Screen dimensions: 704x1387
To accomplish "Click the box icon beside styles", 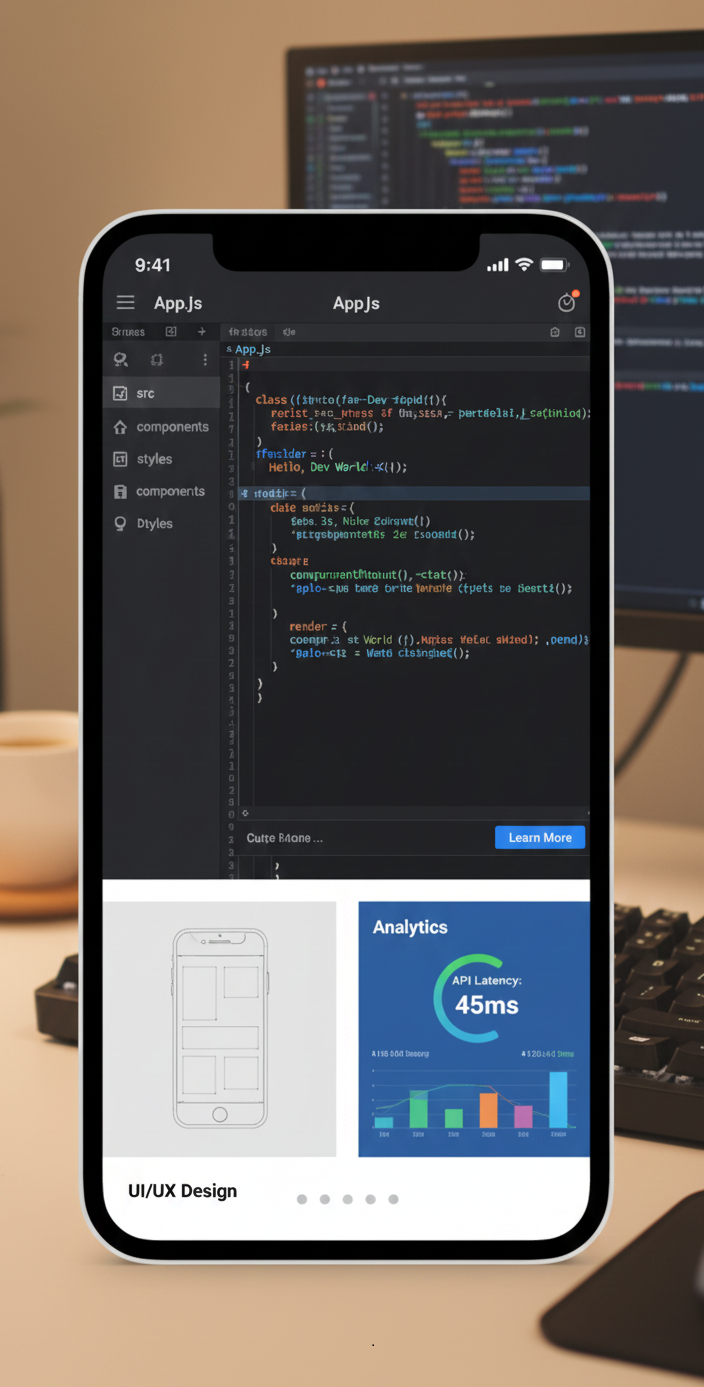I will coord(120,459).
